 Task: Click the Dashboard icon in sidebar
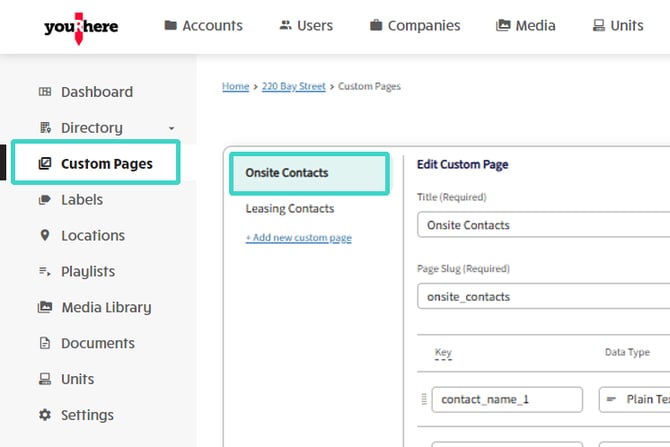(x=44, y=92)
